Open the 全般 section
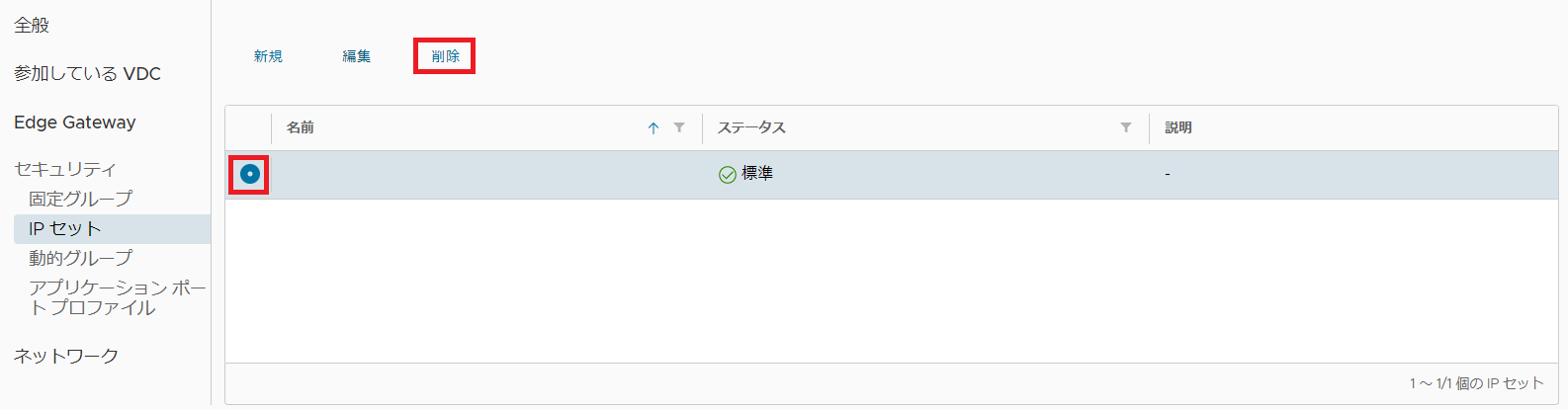The image size is (1568, 410). tap(32, 25)
